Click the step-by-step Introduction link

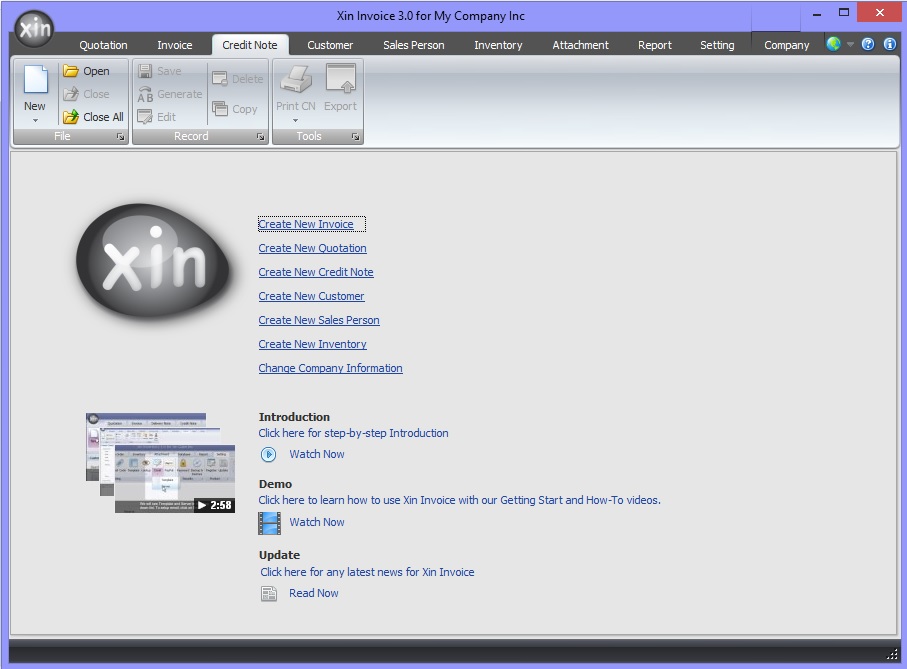[x=353, y=433]
